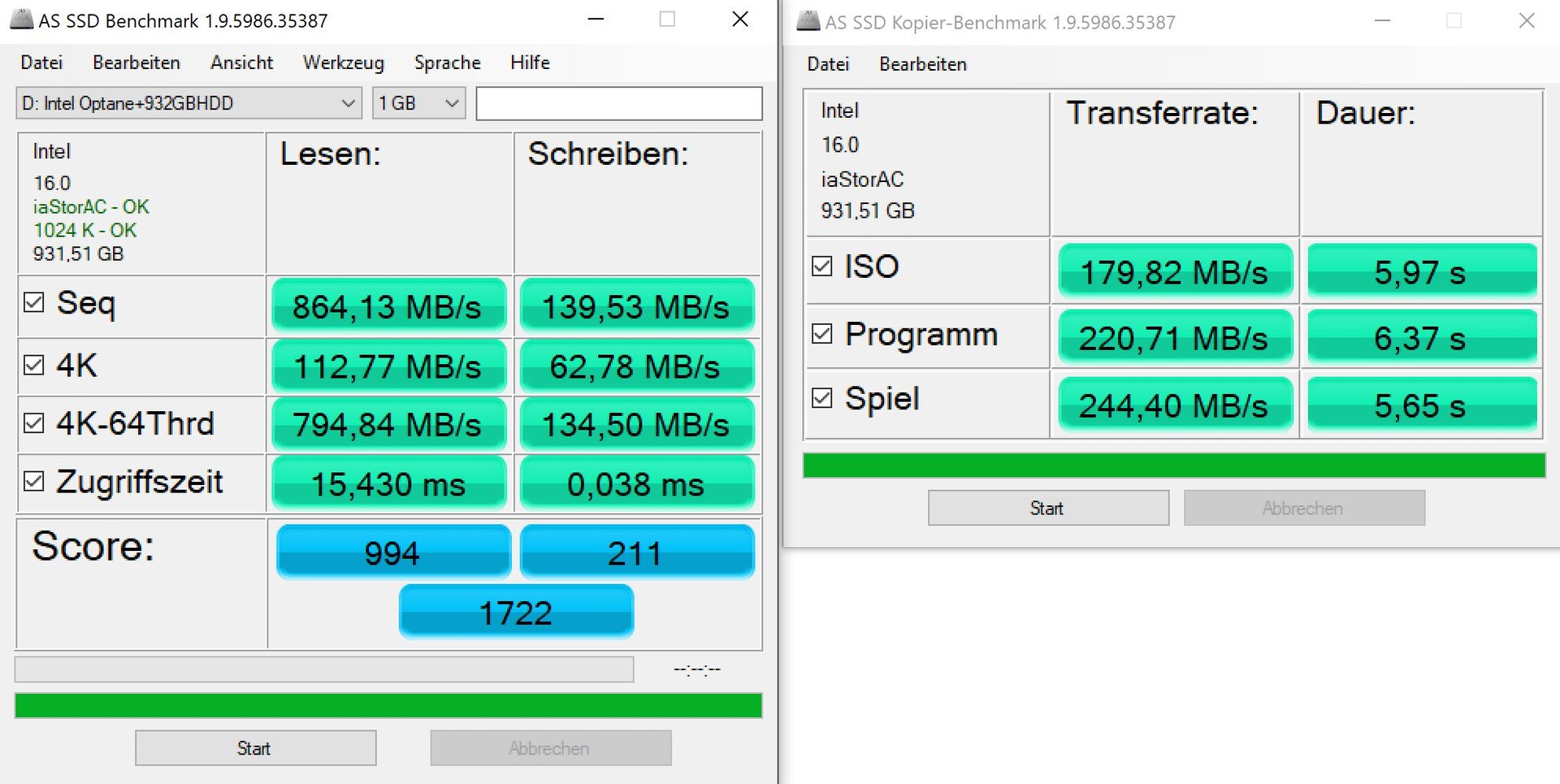Uncheck the Programm copy test checkbox

pos(822,334)
